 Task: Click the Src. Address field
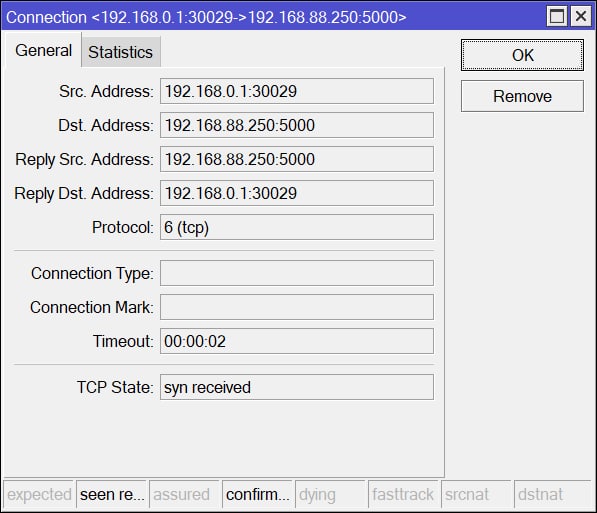tap(297, 91)
